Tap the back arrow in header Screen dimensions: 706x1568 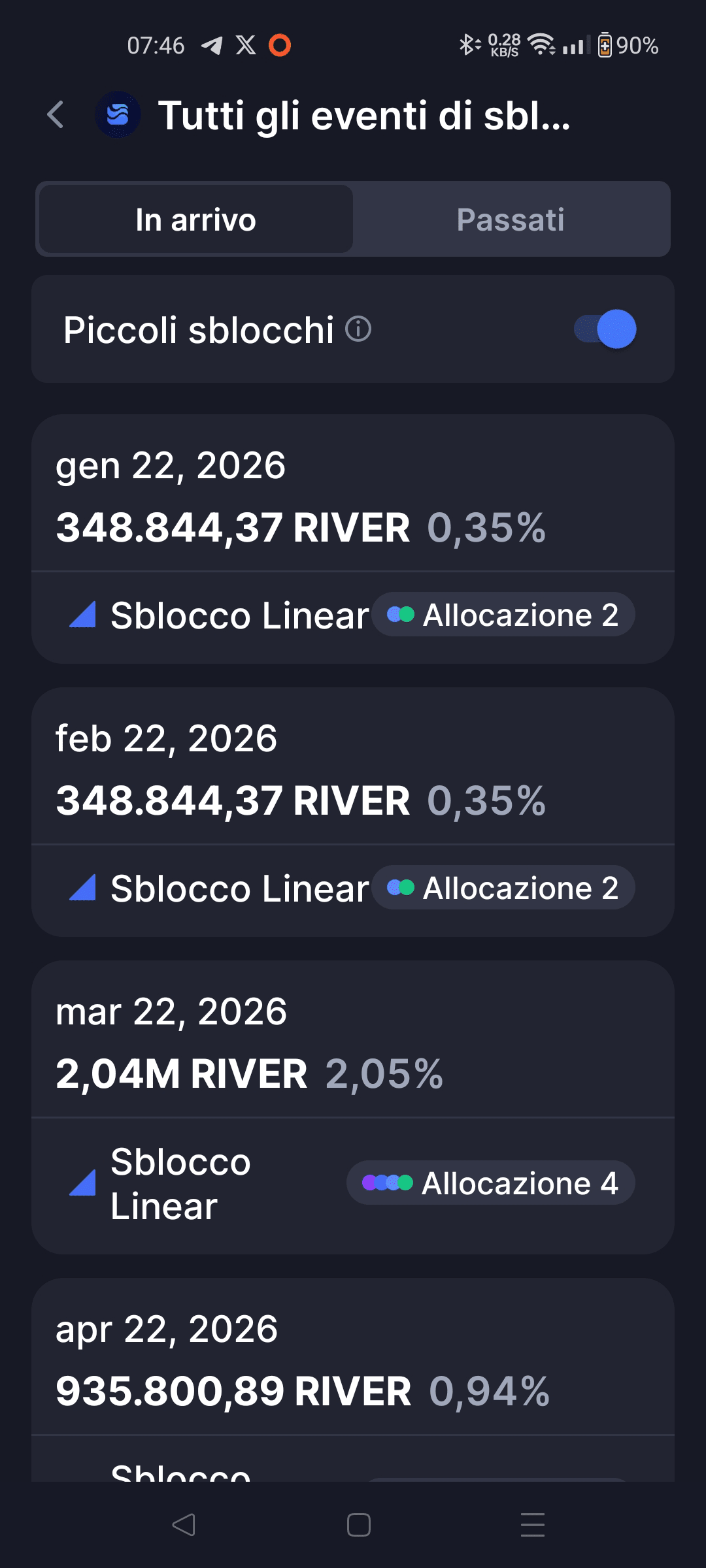[56, 115]
